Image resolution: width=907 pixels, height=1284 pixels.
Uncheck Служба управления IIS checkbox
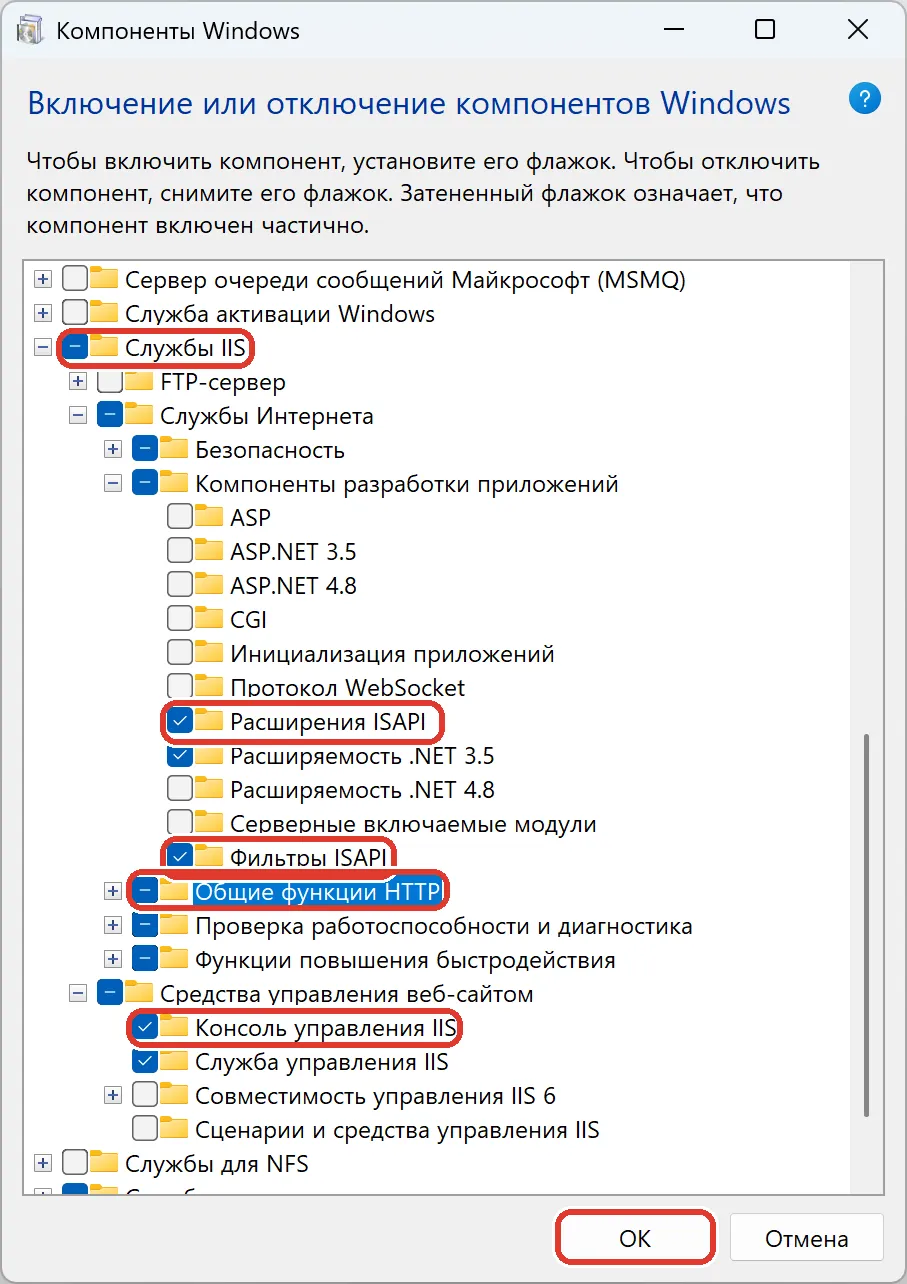point(145,1061)
